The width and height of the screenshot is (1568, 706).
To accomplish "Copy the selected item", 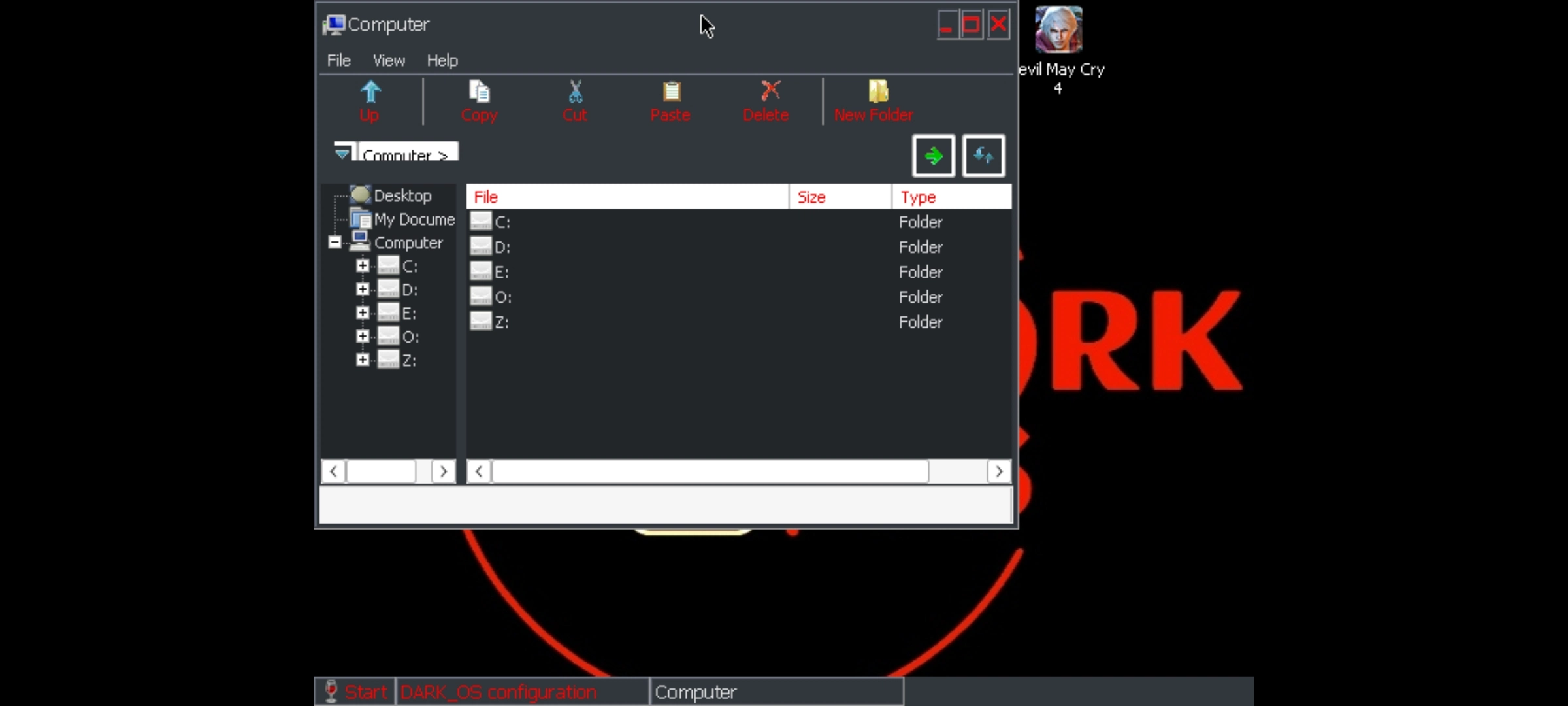I will pyautogui.click(x=479, y=101).
